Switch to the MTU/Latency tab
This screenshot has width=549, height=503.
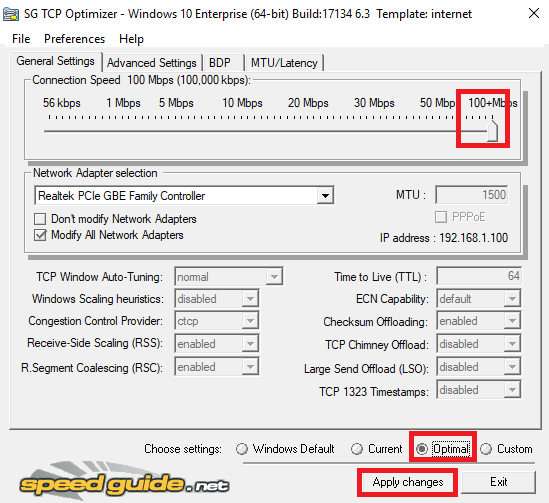284,63
